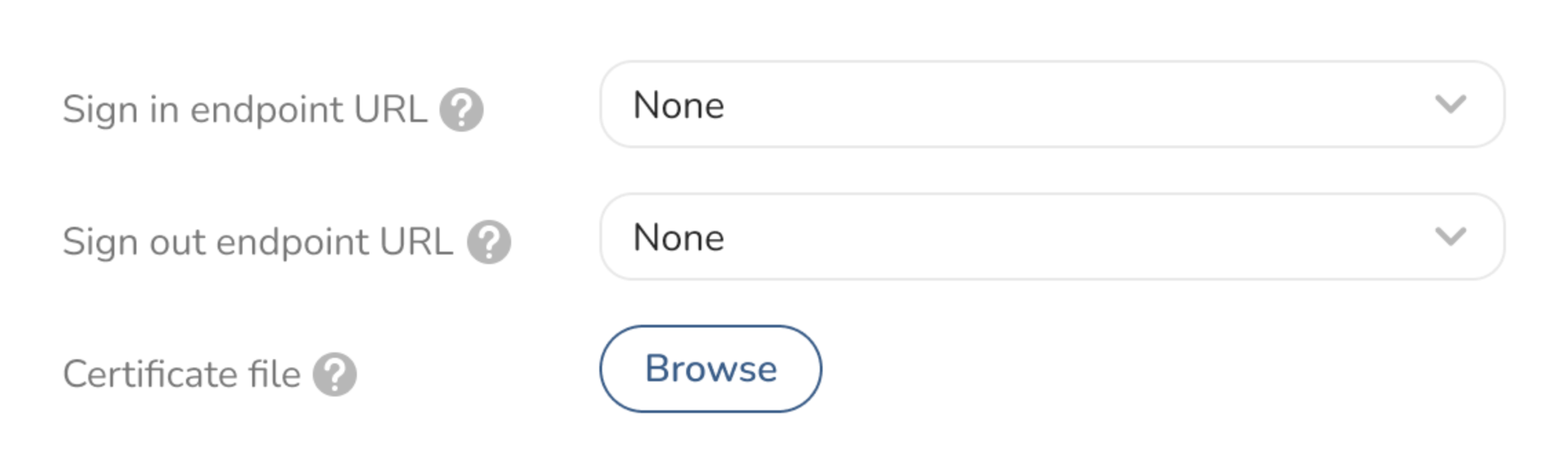Image resolution: width=1568 pixels, height=473 pixels.
Task: Open the Sign in endpoint URL dropdown
Action: (1051, 105)
